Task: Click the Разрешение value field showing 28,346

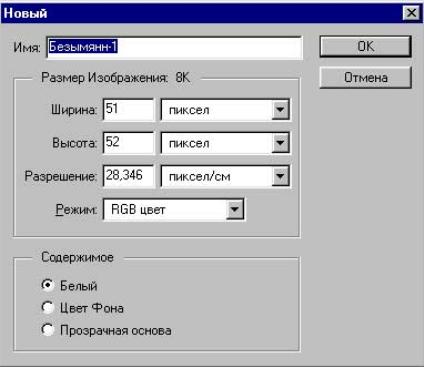Action: pos(129,176)
